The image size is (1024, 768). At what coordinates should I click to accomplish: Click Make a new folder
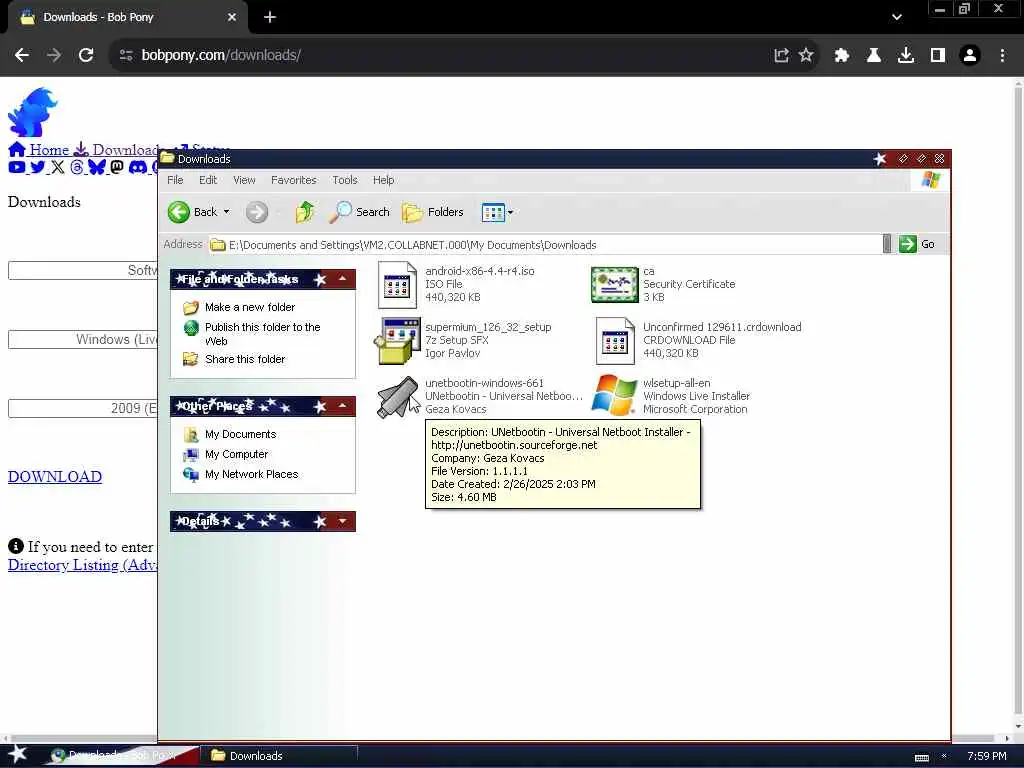tap(249, 307)
